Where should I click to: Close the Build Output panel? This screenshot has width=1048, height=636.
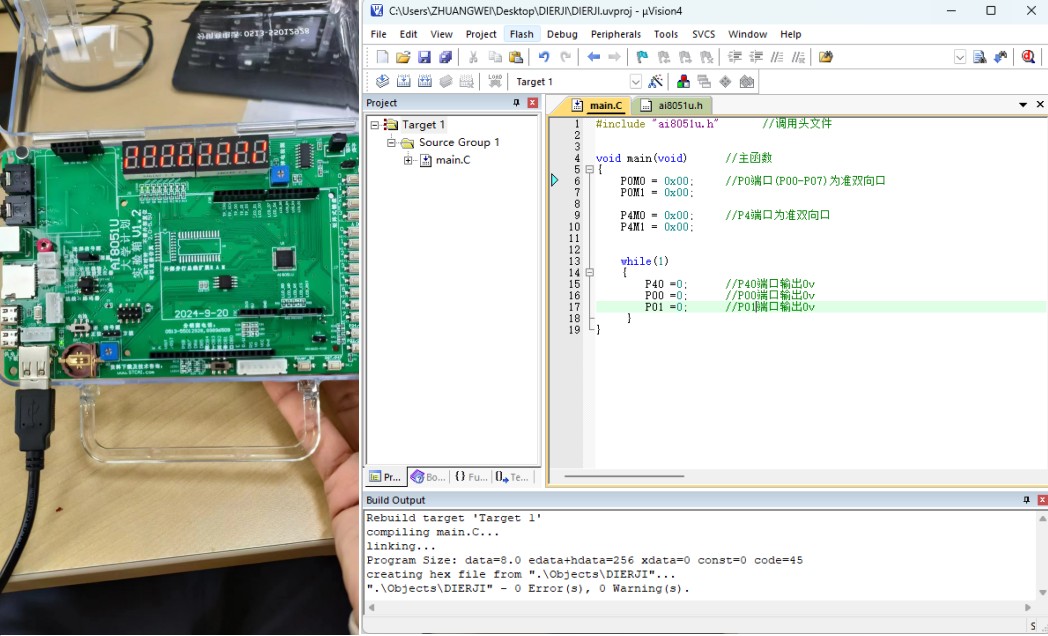(x=1042, y=500)
